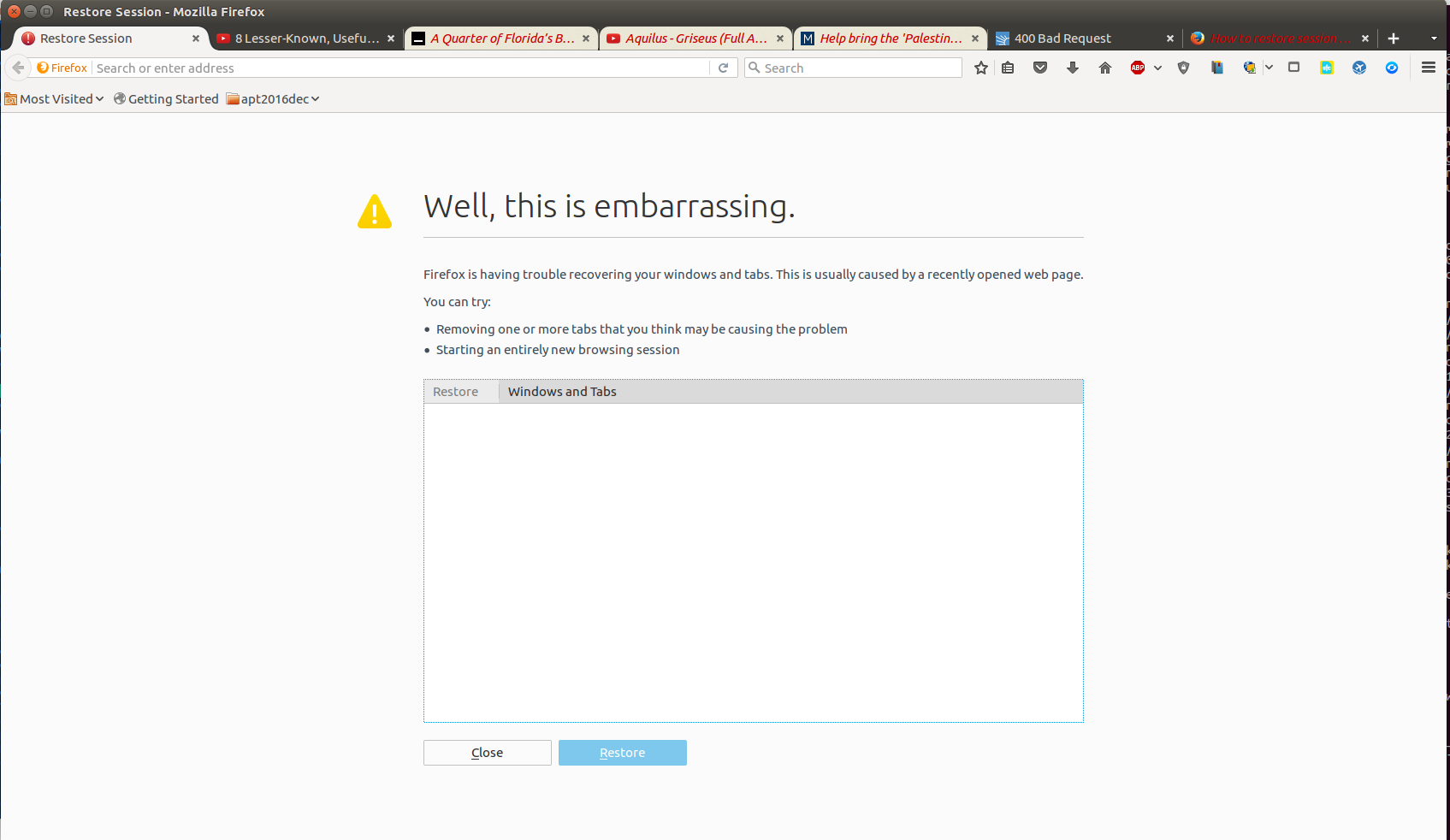Screen dimensions: 1450x840
Task: List all tabs dropdown arrow
Action: tap(1434, 38)
